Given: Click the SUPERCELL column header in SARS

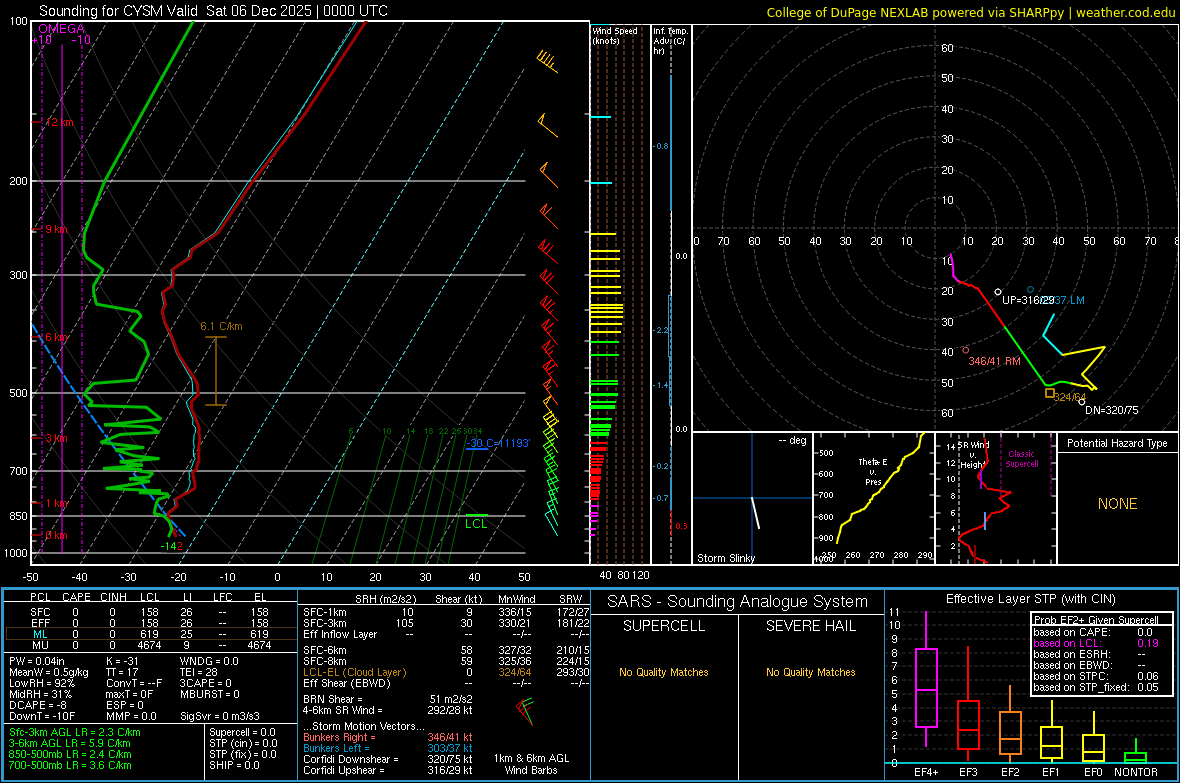Looking at the screenshot, I should [x=664, y=626].
